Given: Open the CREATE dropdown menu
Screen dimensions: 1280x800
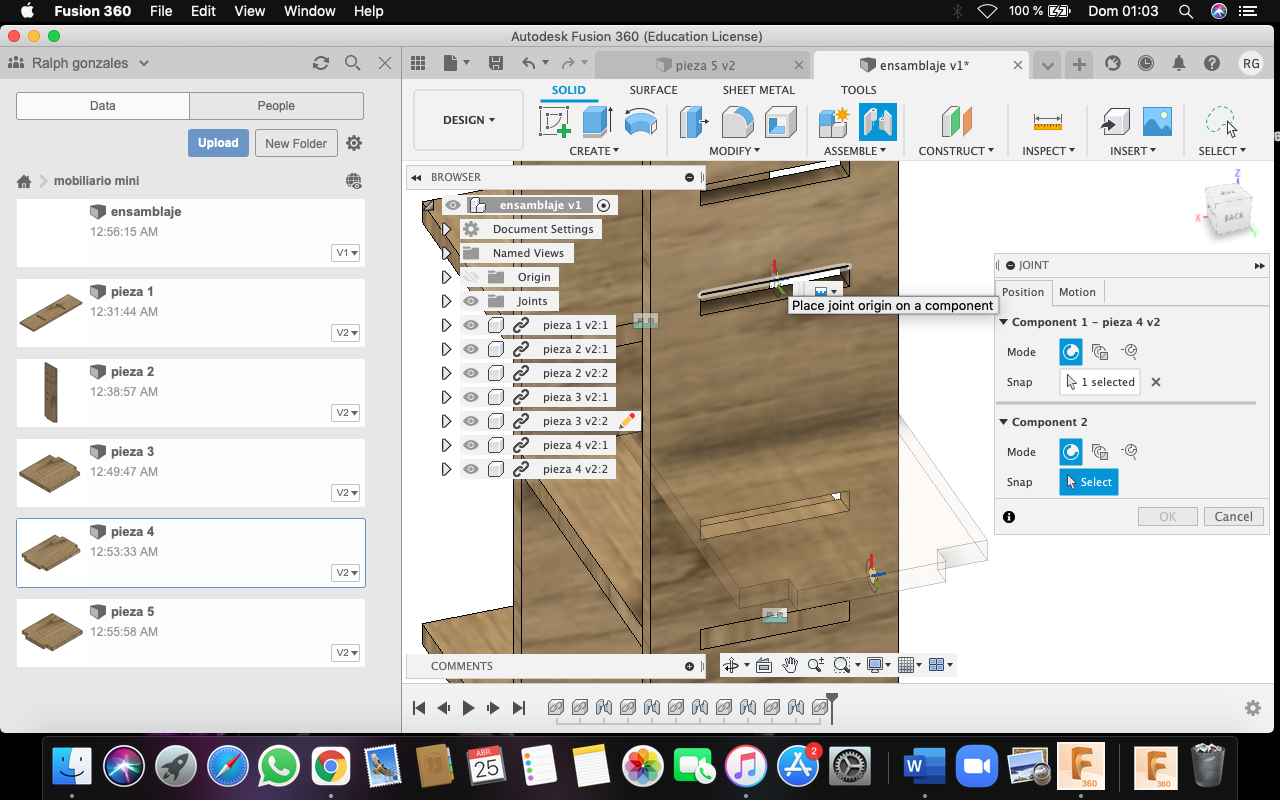Looking at the screenshot, I should point(594,151).
